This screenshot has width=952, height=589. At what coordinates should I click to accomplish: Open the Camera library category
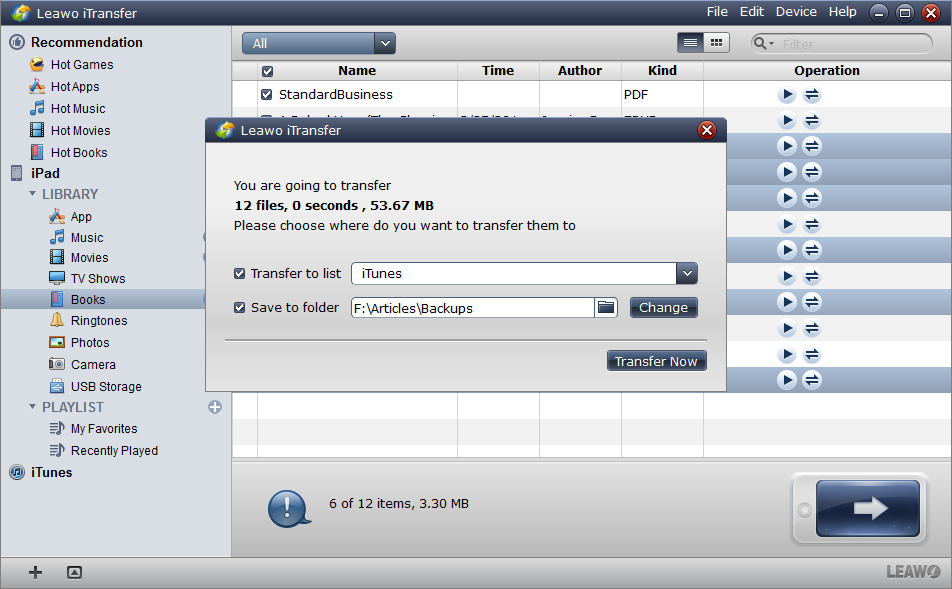click(x=83, y=364)
